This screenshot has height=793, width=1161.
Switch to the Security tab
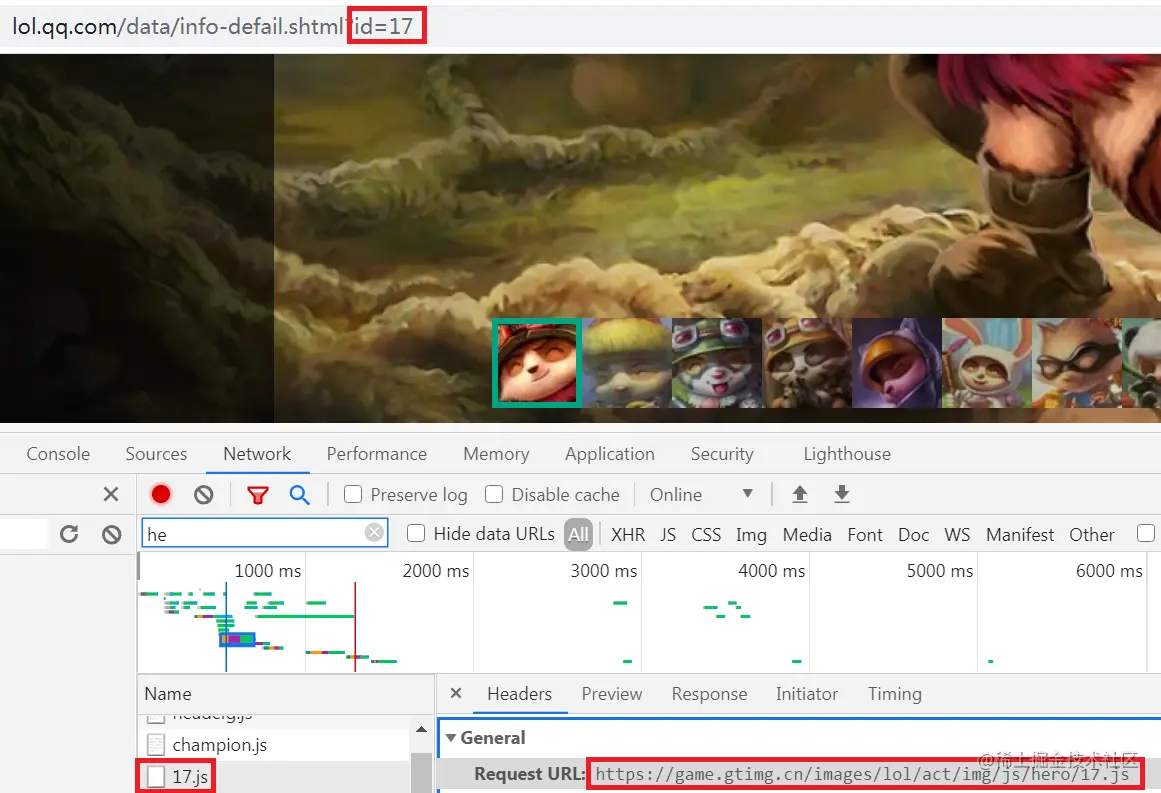click(x=722, y=453)
